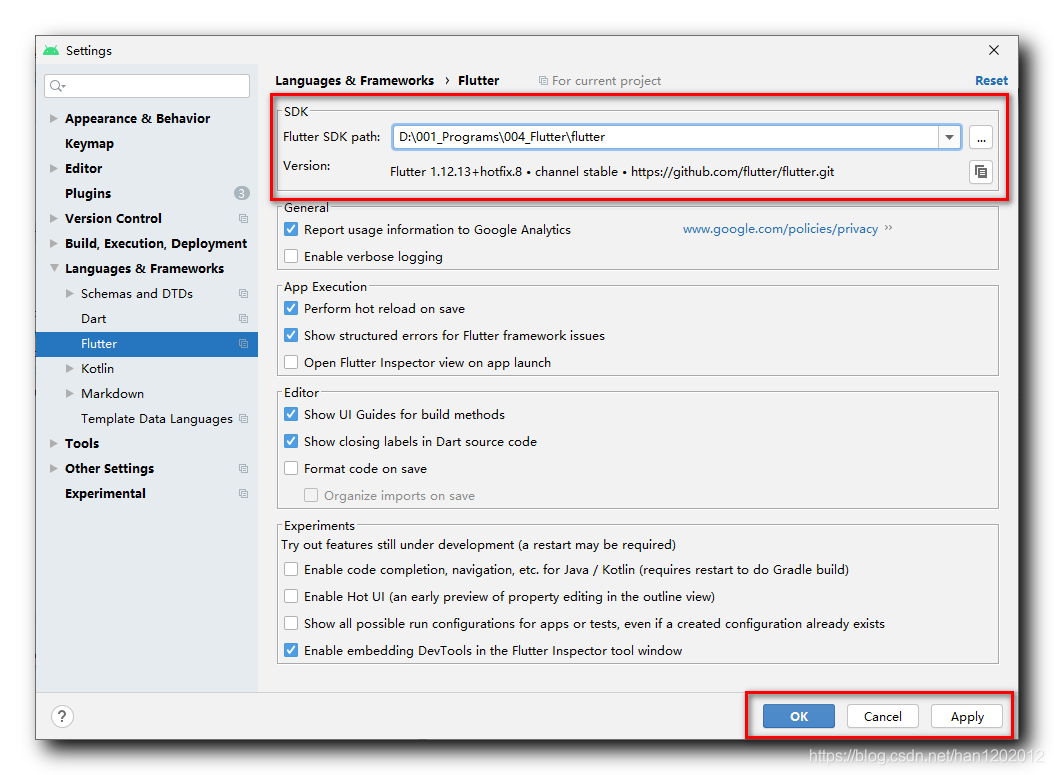Expand Build, Execution, Deployment node
1054x775 pixels.
[x=53, y=243]
